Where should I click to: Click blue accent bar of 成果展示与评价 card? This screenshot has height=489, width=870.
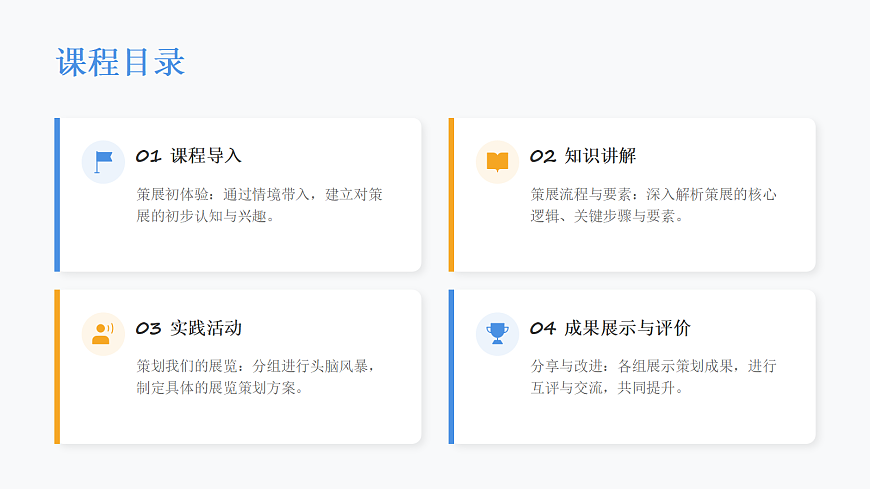[451, 367]
